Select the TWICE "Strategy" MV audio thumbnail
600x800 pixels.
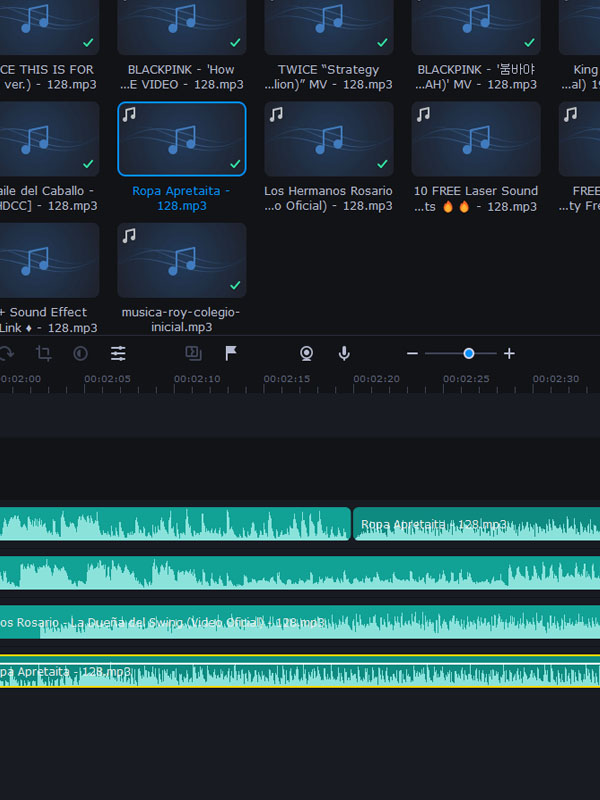[x=328, y=26]
